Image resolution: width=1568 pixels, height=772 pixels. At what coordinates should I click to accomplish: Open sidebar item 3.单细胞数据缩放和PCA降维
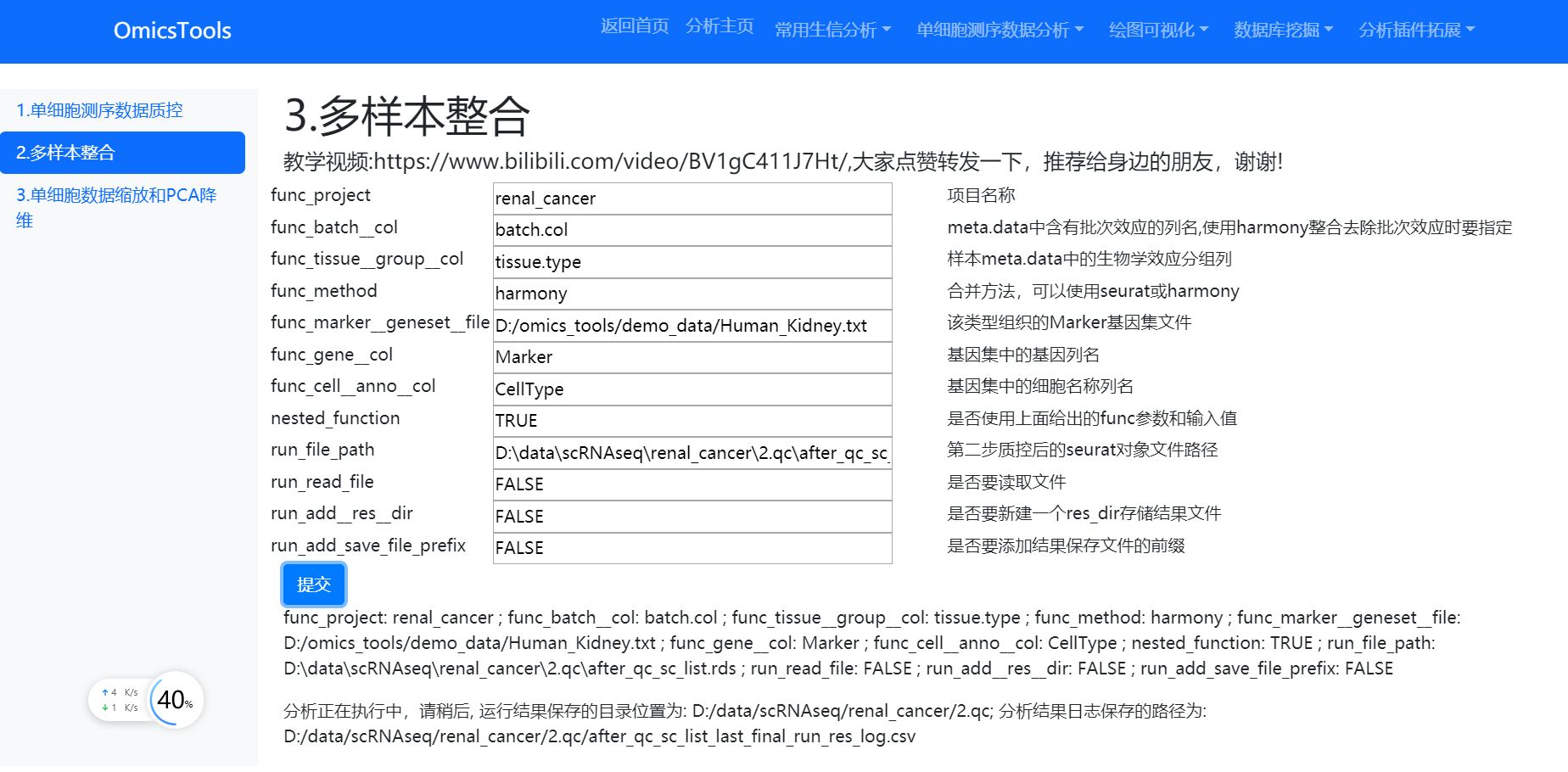[x=122, y=208]
